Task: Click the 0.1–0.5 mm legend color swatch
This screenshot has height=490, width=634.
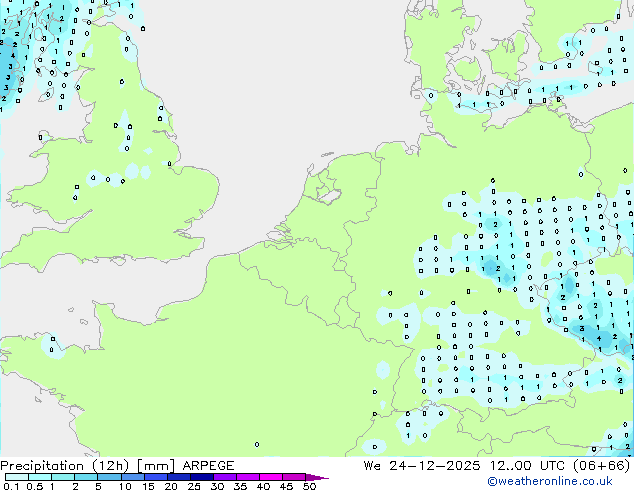Action: pos(17,477)
